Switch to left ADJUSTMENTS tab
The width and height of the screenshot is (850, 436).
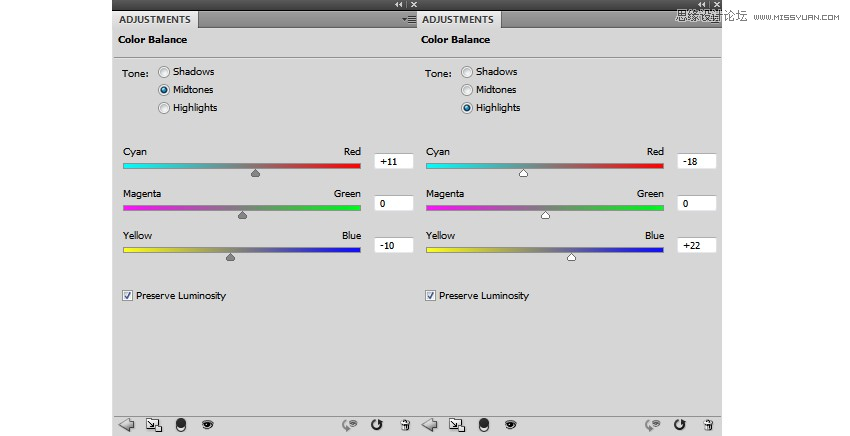pos(155,20)
